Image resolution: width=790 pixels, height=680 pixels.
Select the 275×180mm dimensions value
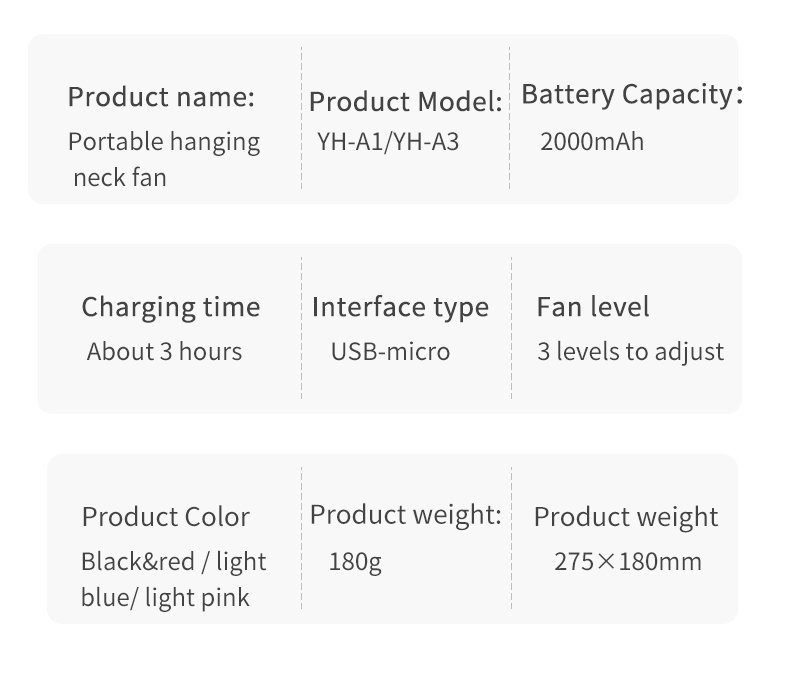point(628,562)
